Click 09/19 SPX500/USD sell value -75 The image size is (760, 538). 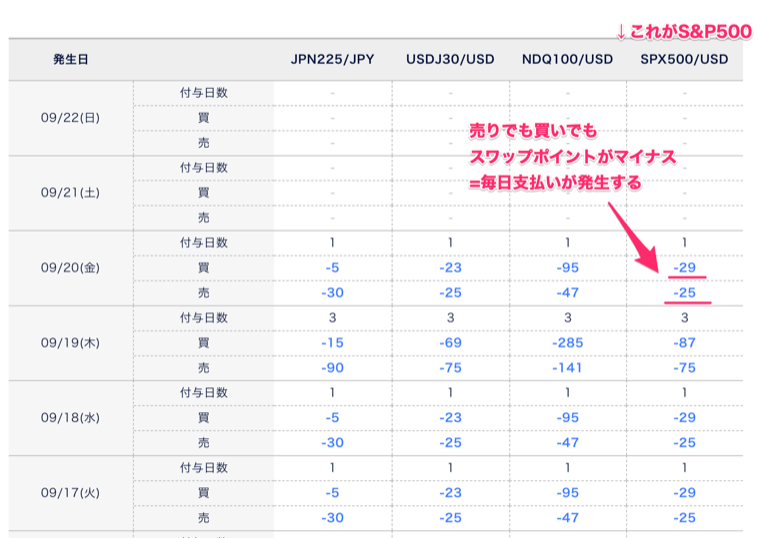(x=684, y=368)
